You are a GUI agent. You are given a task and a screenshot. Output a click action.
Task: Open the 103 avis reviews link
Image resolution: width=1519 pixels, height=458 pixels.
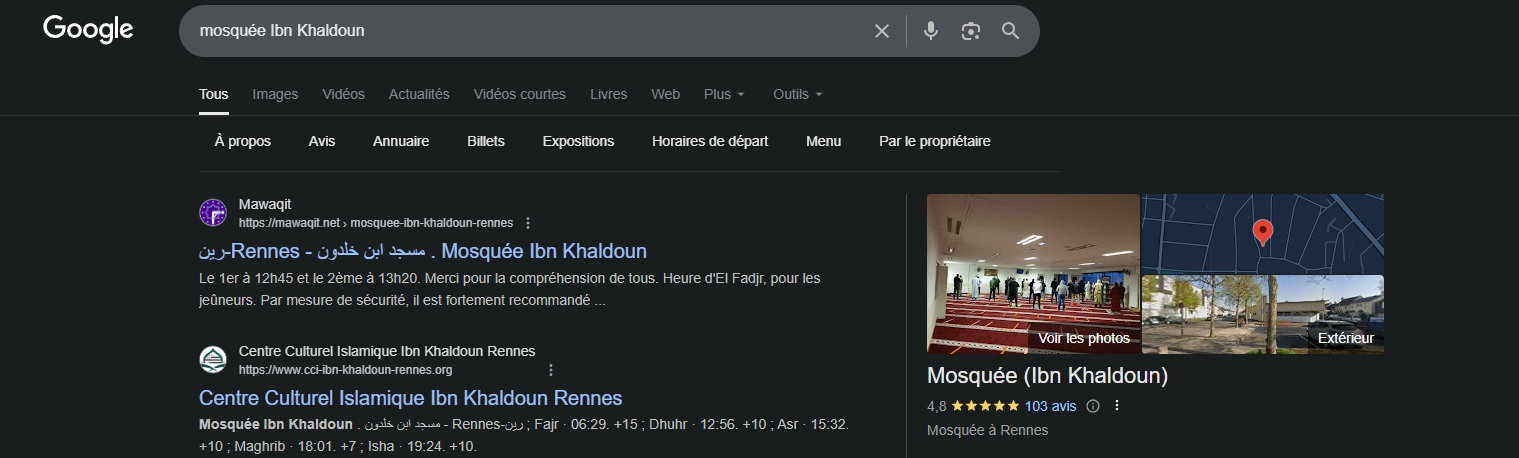(x=1050, y=406)
